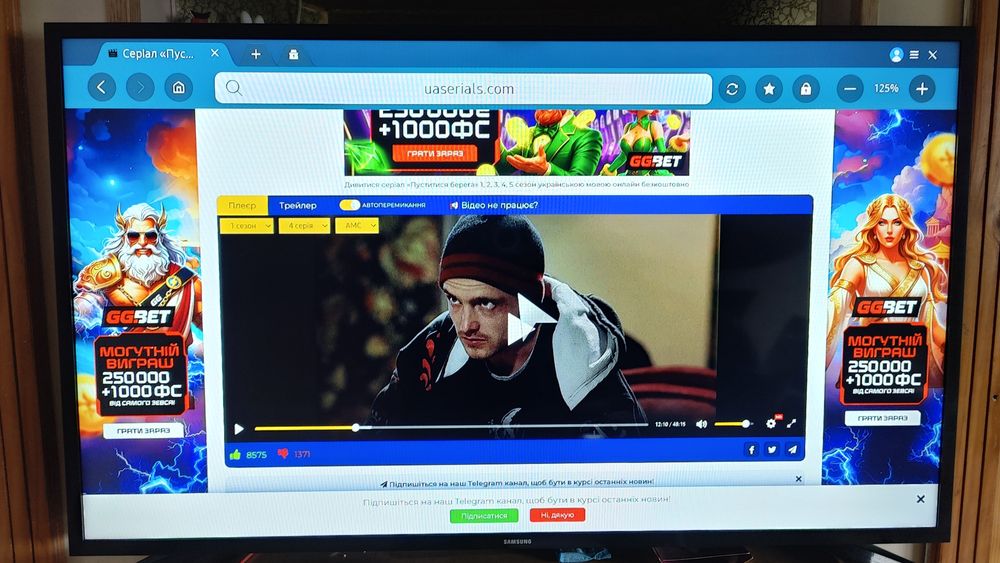Switch to the Трейлер tab
Image resolution: width=1000 pixels, height=563 pixels.
click(x=298, y=205)
